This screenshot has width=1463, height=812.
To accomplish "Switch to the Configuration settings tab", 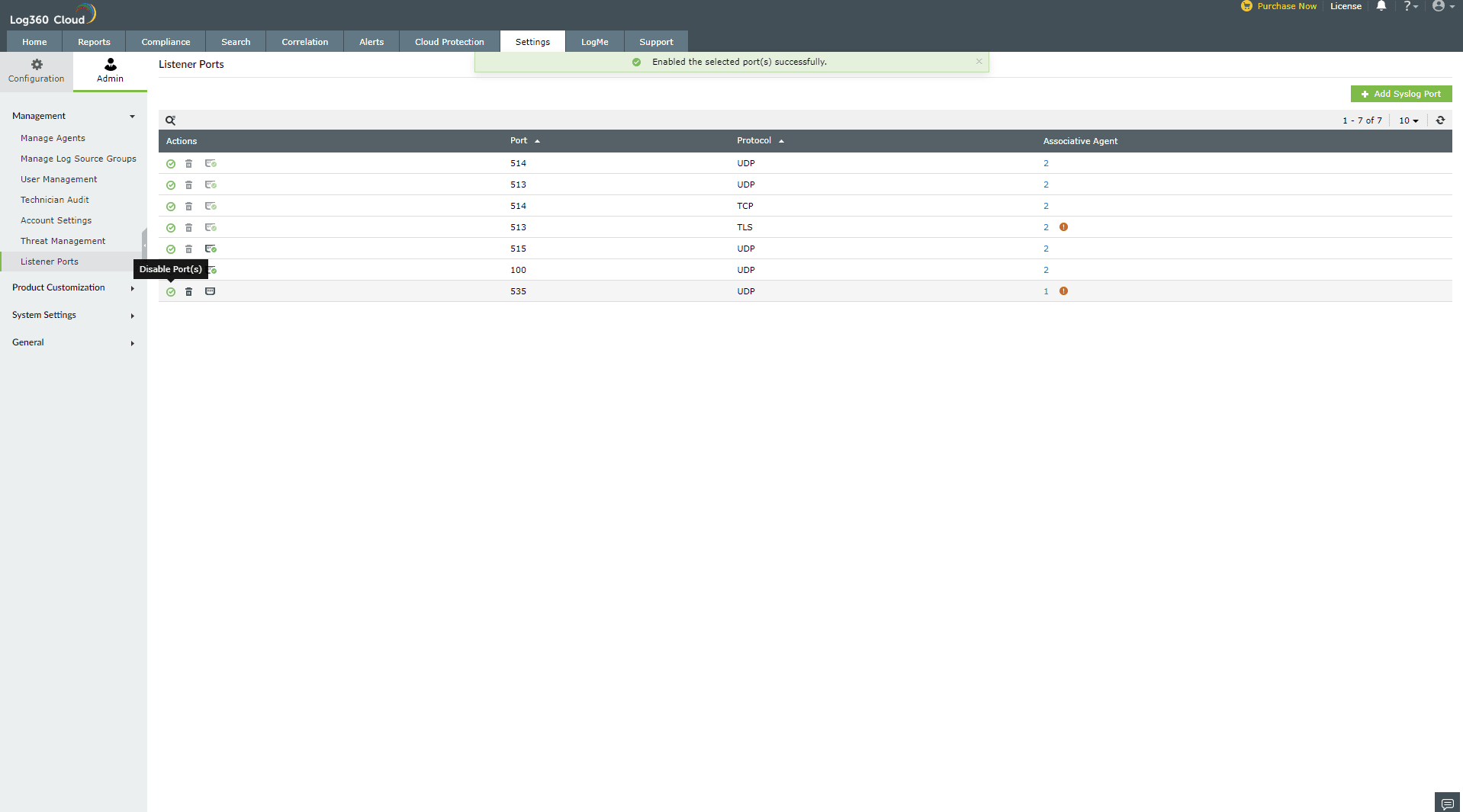I will [x=37, y=71].
